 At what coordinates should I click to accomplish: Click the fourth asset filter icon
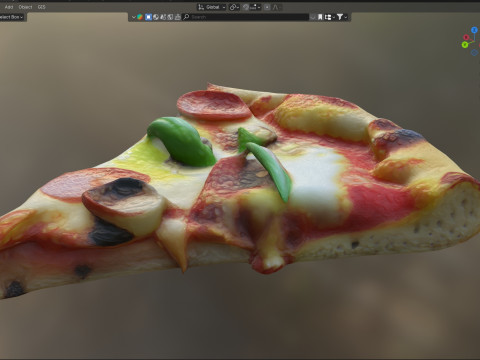[x=163, y=17]
